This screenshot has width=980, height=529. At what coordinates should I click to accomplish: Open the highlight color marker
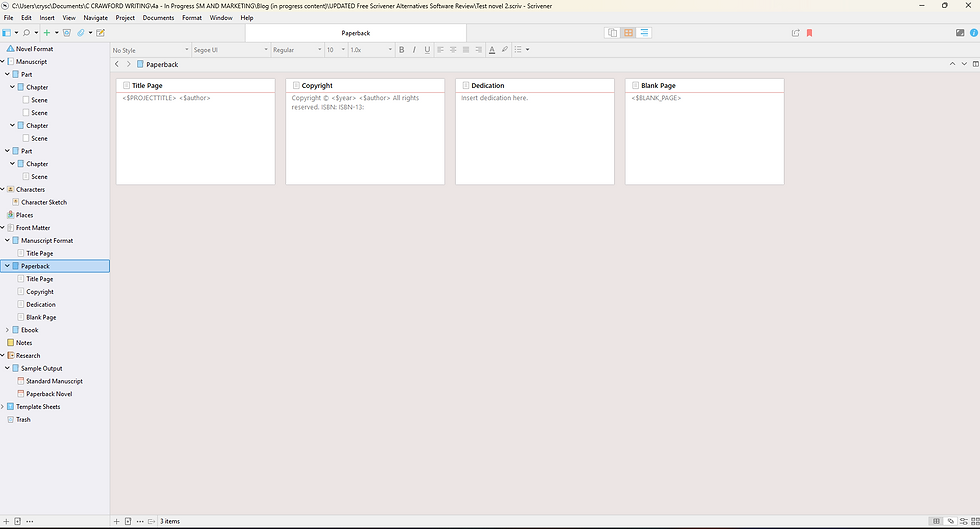pyautogui.click(x=505, y=49)
